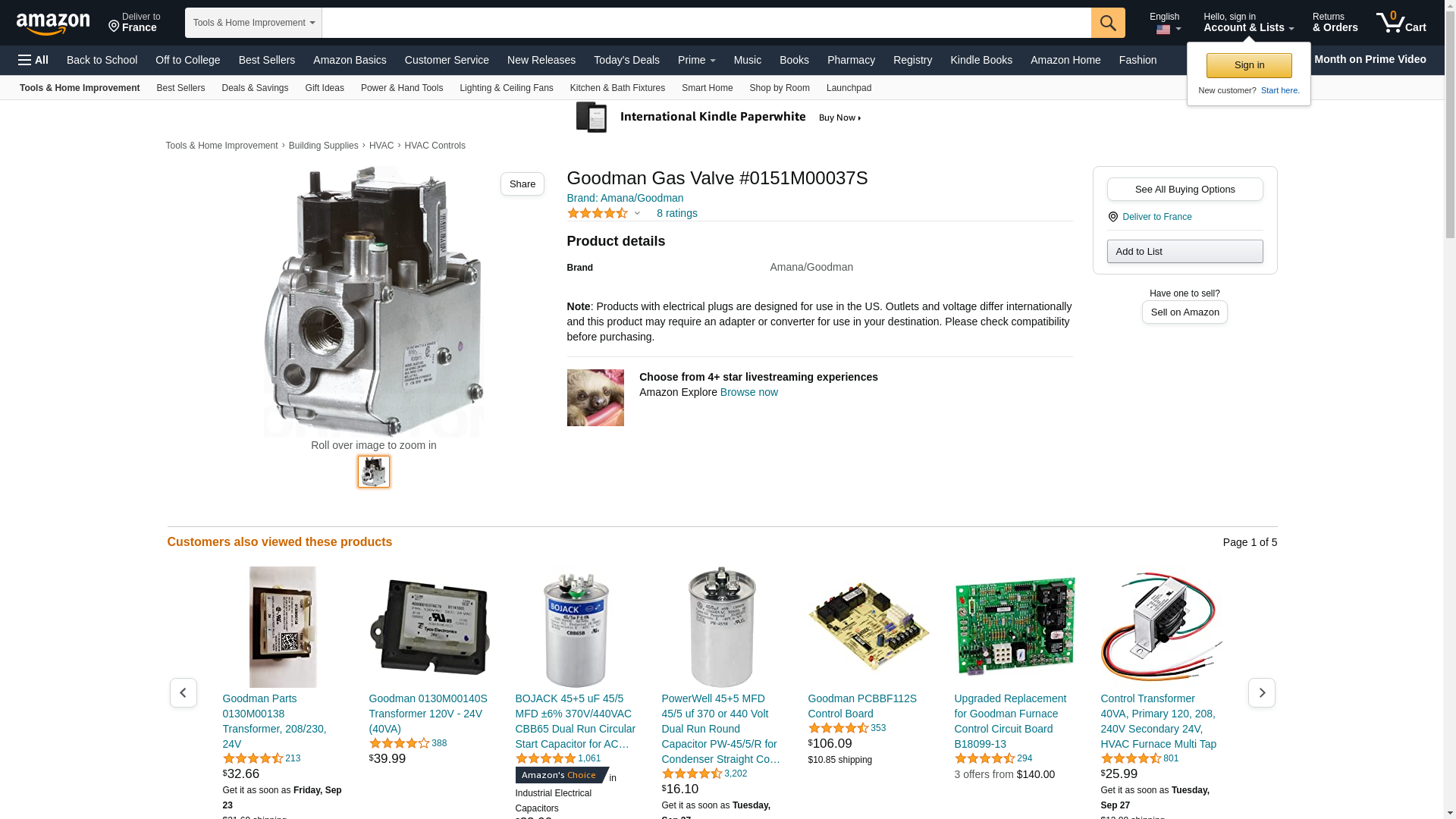The width and height of the screenshot is (1456, 819).
Task: Click the search magnifier button
Action: pos(1108,23)
